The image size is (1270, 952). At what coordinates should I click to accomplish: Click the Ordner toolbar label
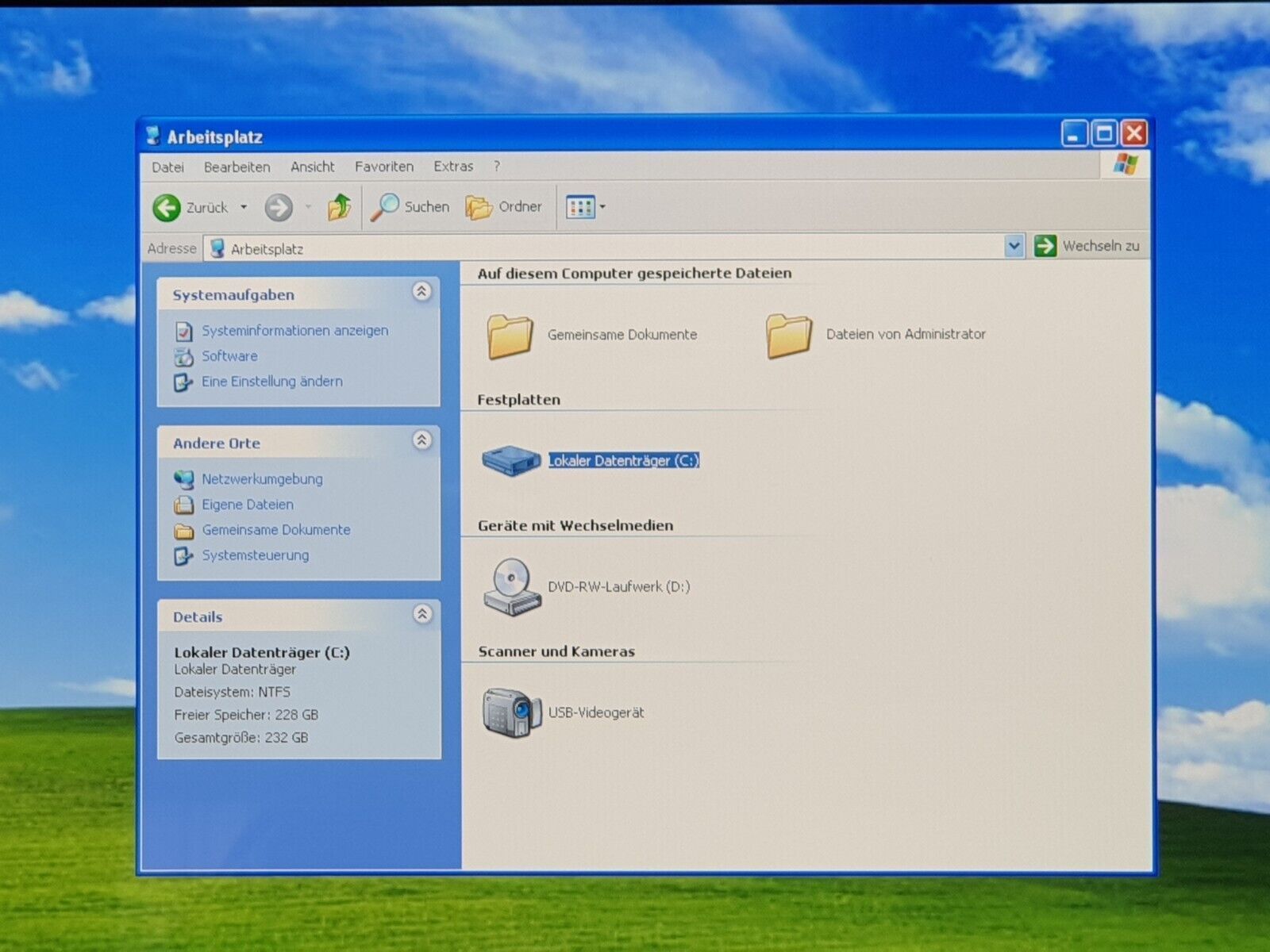tap(521, 206)
